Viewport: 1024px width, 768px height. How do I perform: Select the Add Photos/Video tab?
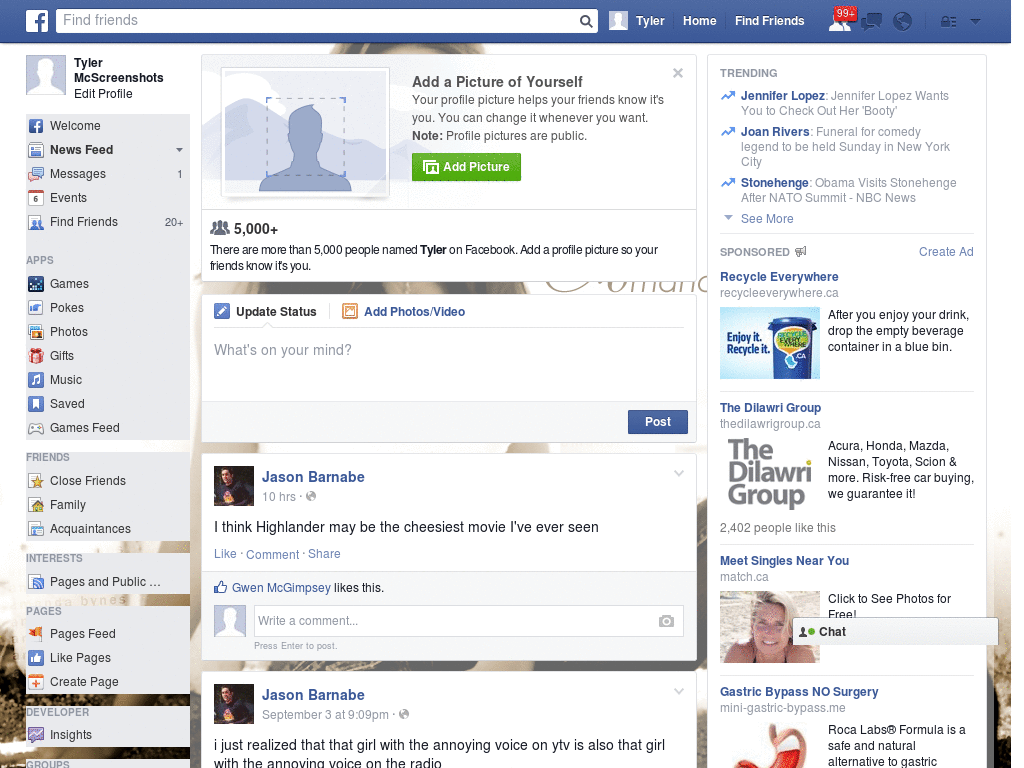coord(404,312)
